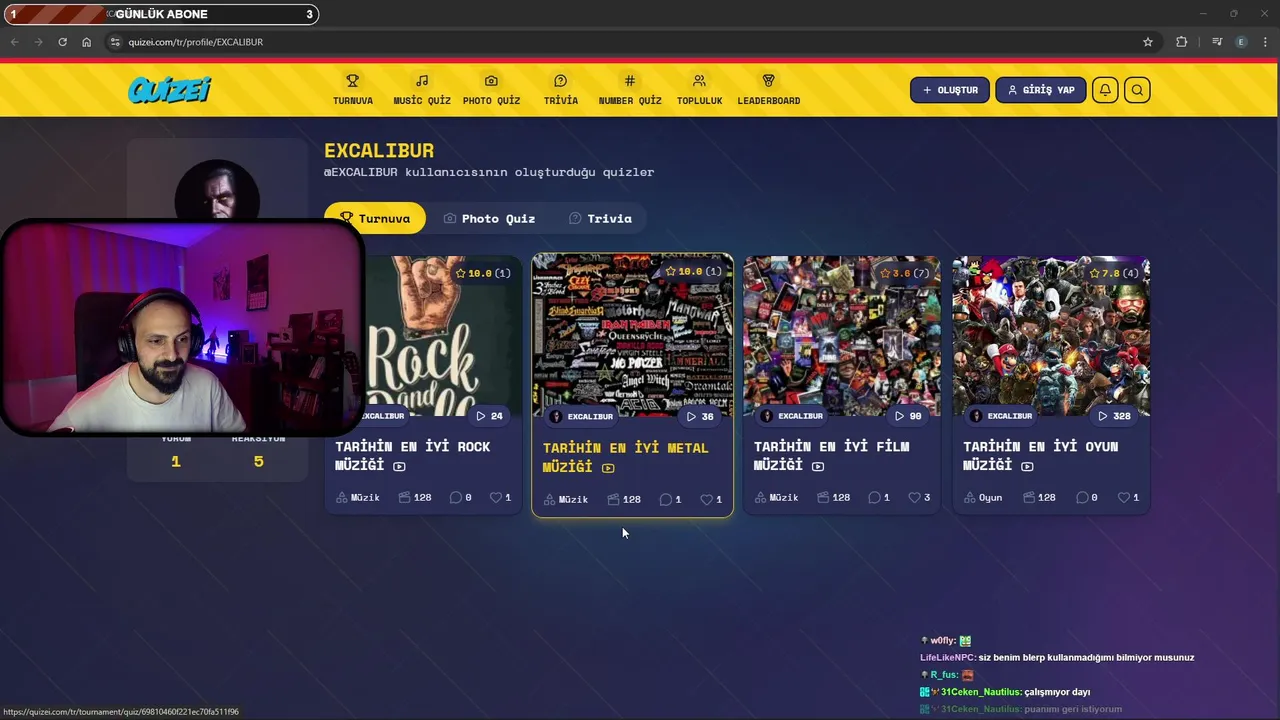This screenshot has width=1280, height=720.
Task: Select the Photo Quiz profile tab
Action: 489,218
